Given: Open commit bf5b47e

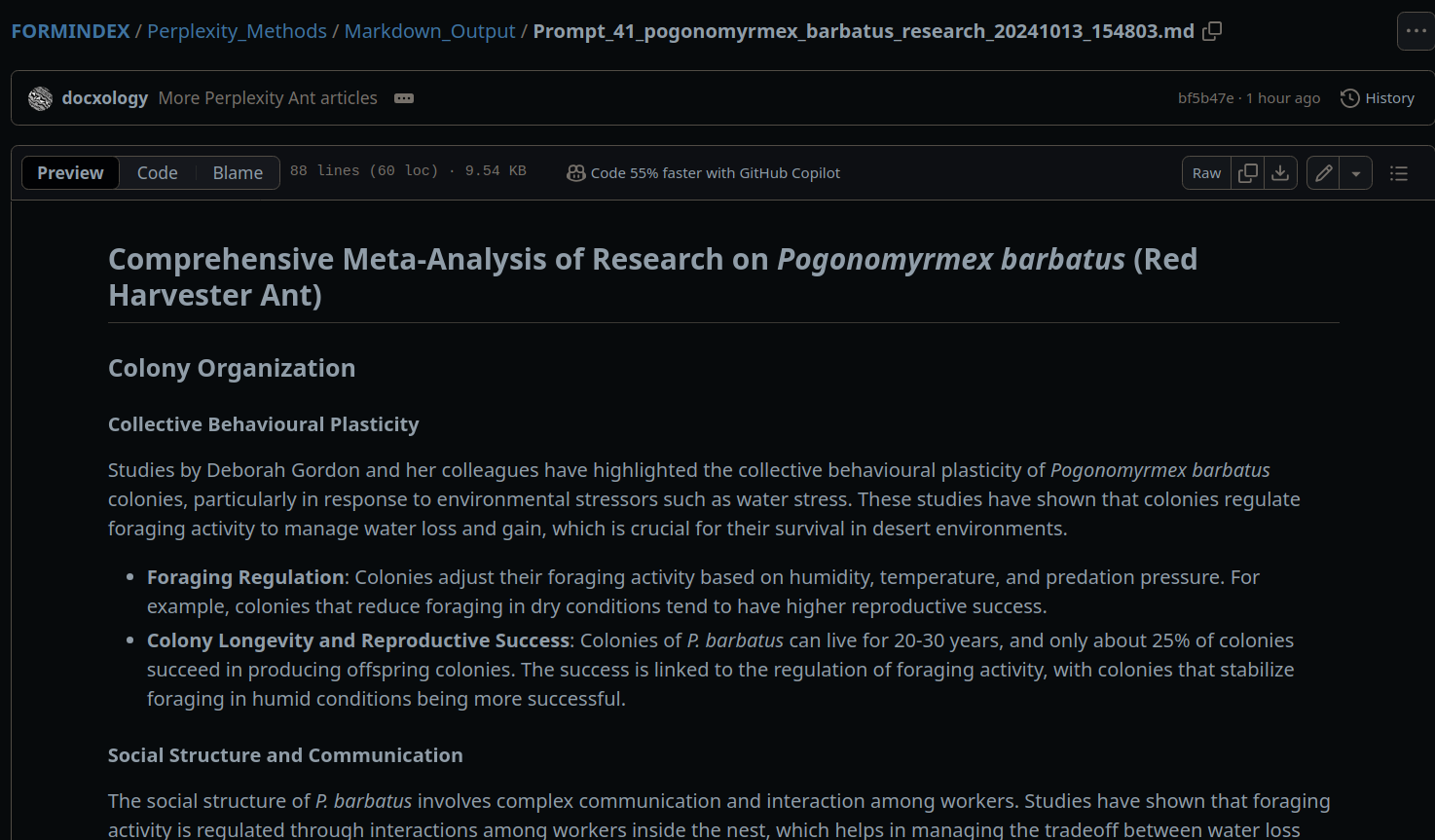Looking at the screenshot, I should tap(1205, 98).
